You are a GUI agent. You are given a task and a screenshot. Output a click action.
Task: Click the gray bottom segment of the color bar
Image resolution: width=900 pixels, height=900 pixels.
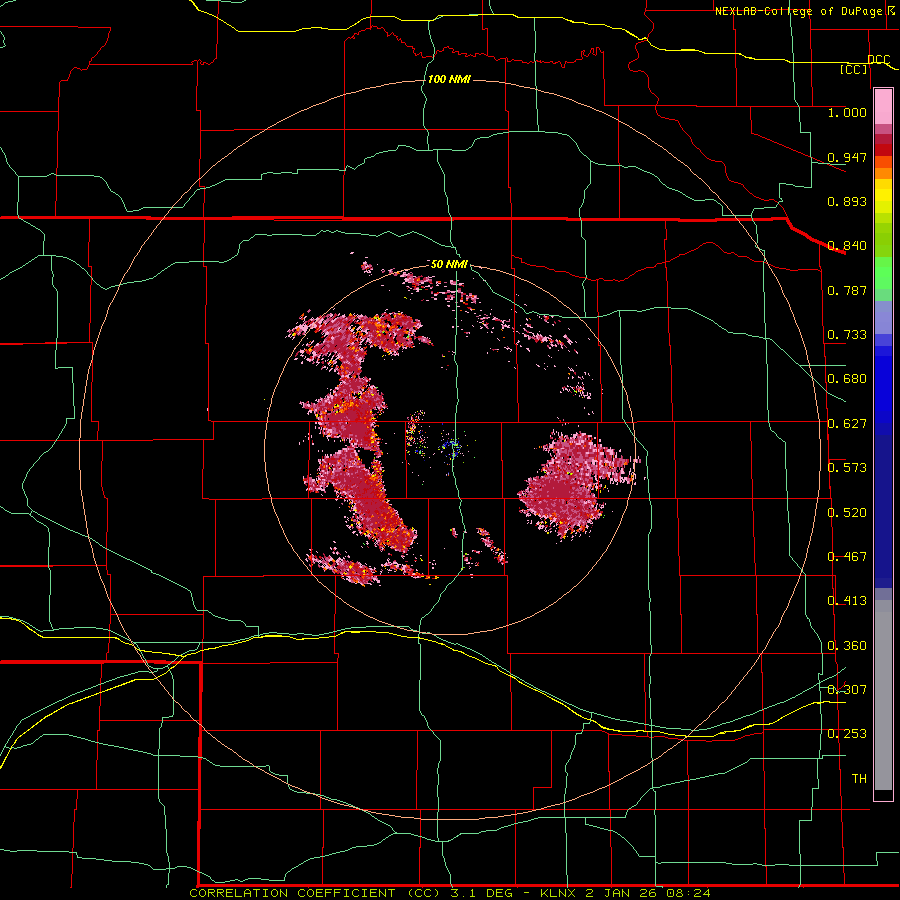pos(883,695)
